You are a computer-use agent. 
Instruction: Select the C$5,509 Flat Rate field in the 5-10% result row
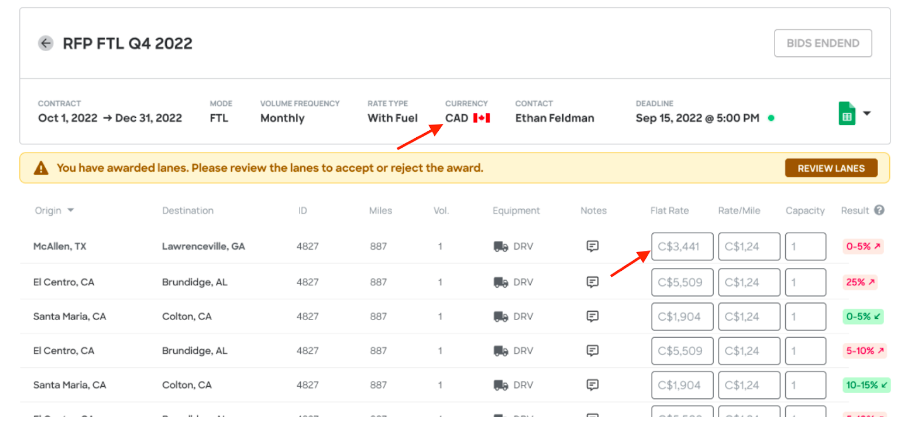[x=682, y=351]
